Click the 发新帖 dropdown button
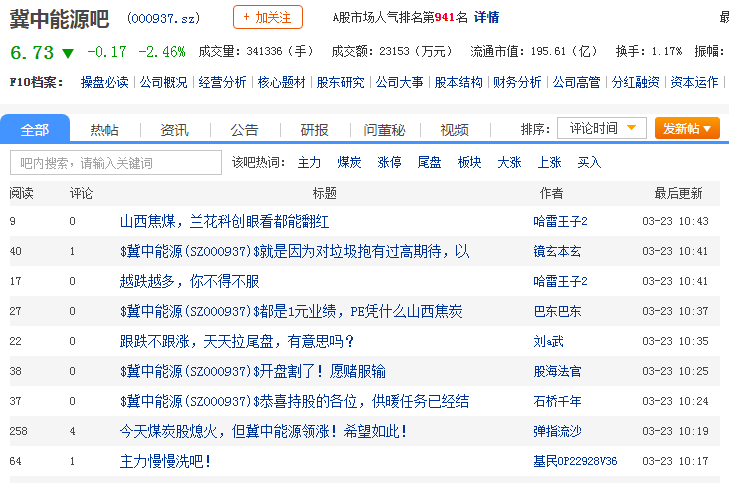 point(687,128)
